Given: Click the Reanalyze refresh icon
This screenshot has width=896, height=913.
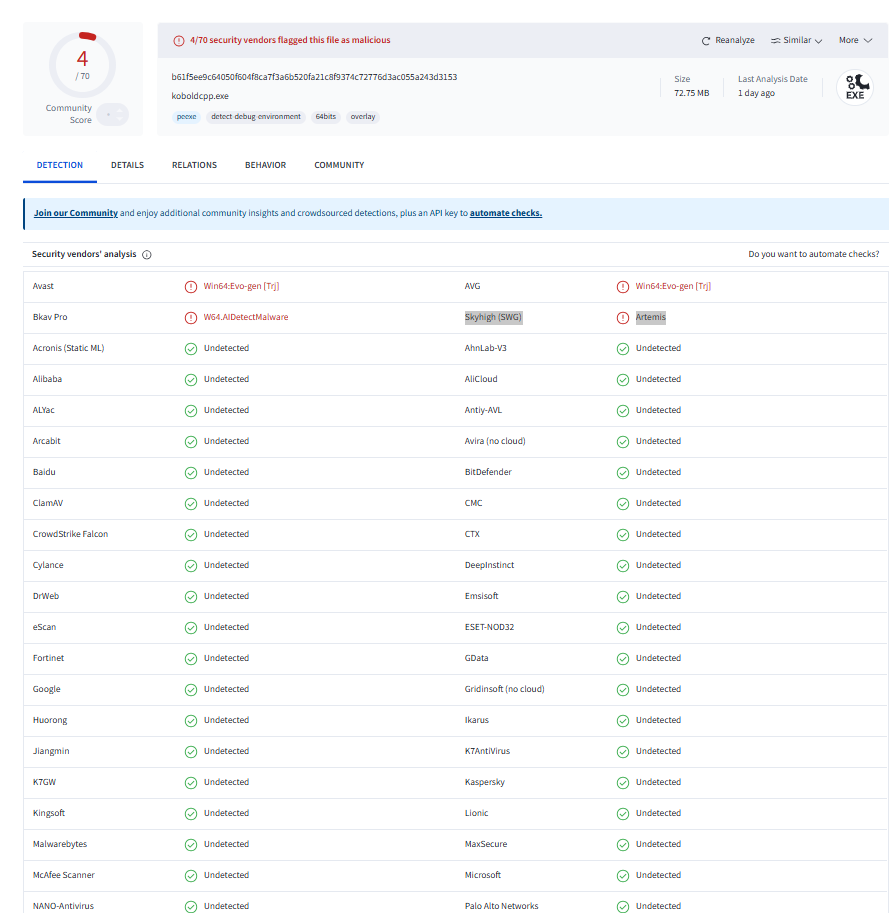Looking at the screenshot, I should 706,41.
